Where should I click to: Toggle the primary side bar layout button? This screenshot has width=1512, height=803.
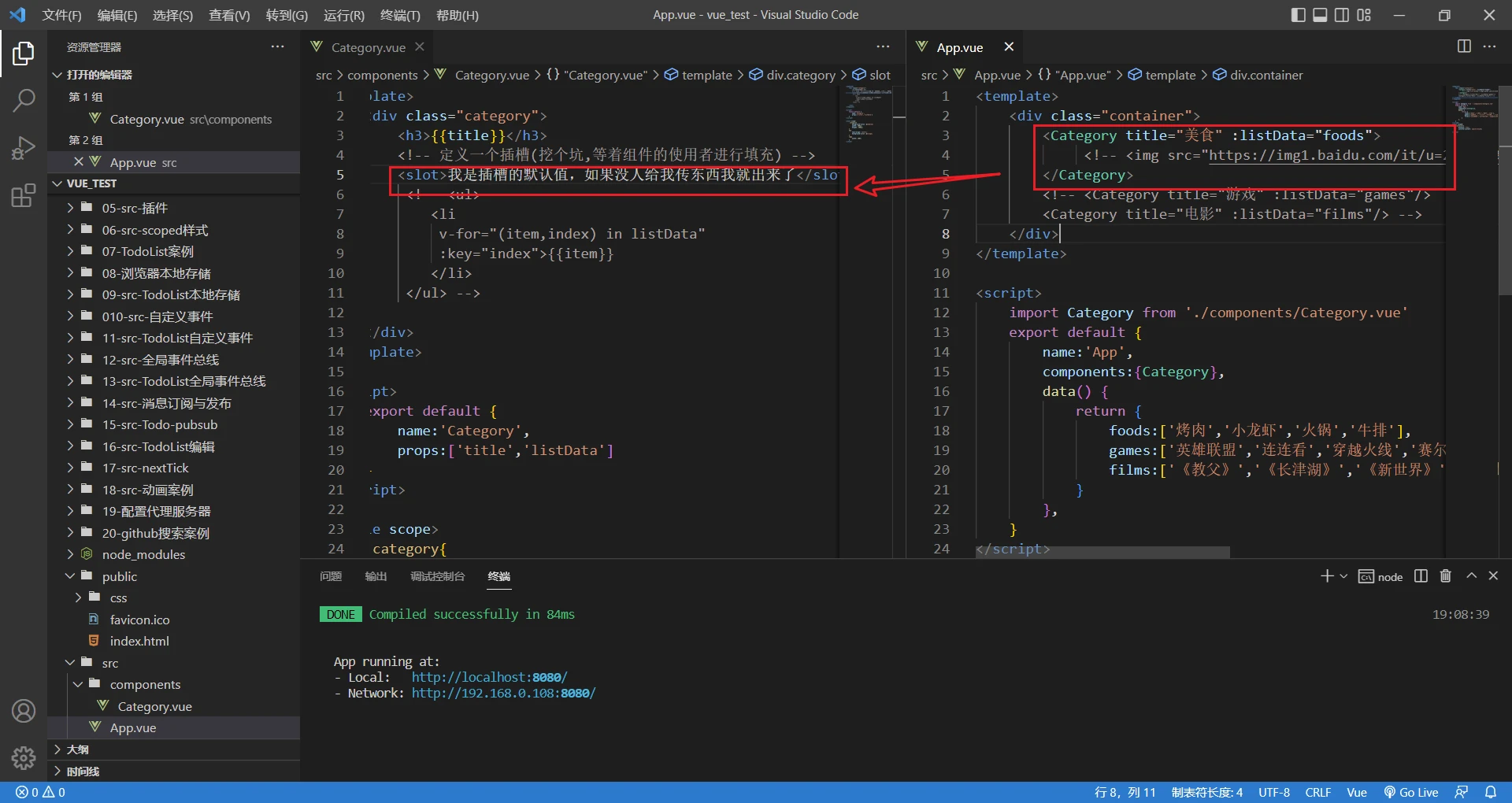coord(1298,15)
